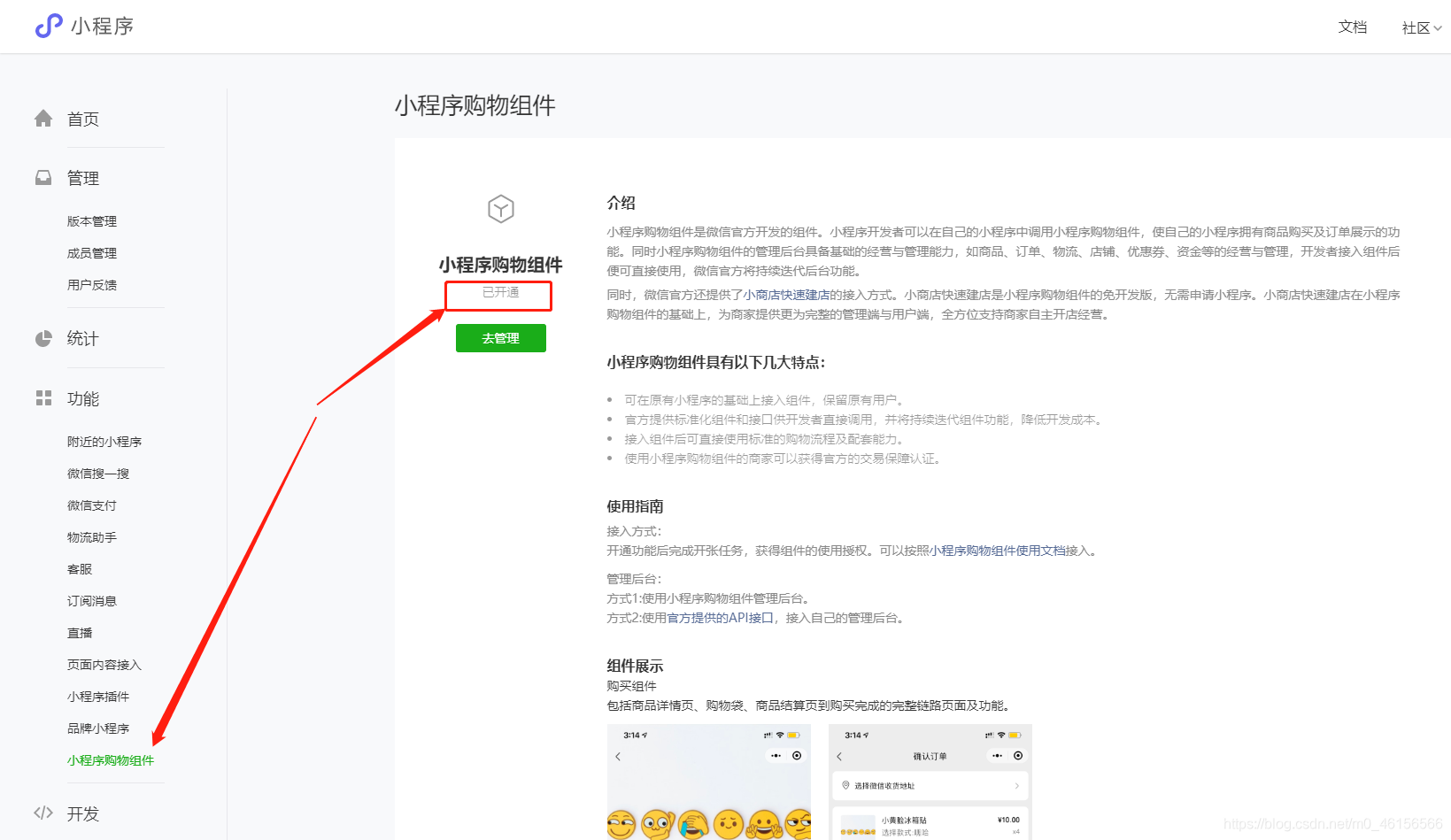The height and width of the screenshot is (840, 1451).
Task: Open 订阅消息 in sidebar
Action: pyautogui.click(x=92, y=601)
